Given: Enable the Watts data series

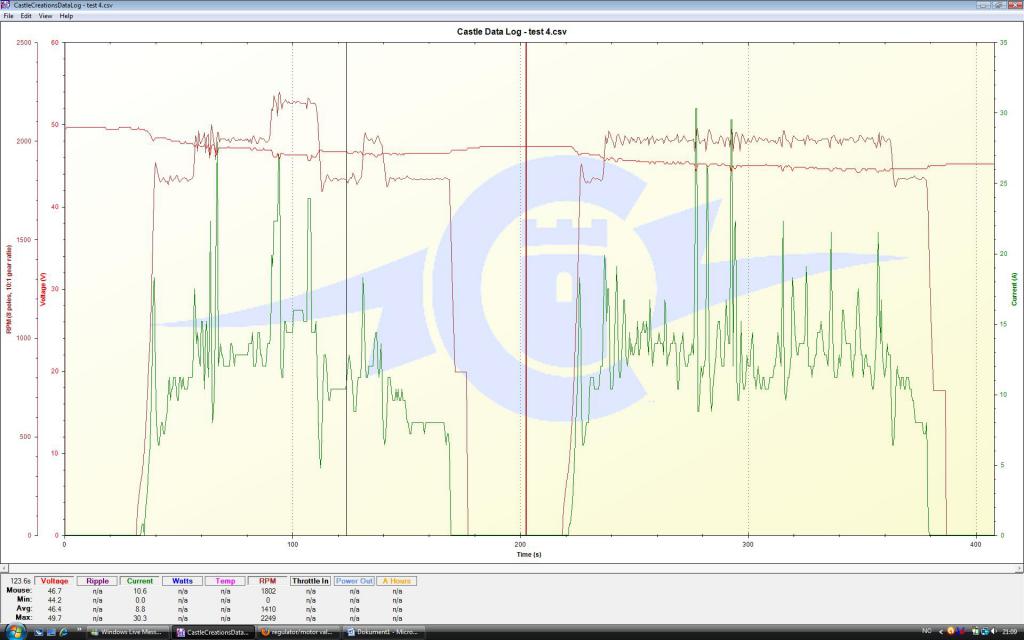Looking at the screenshot, I should 182,581.
